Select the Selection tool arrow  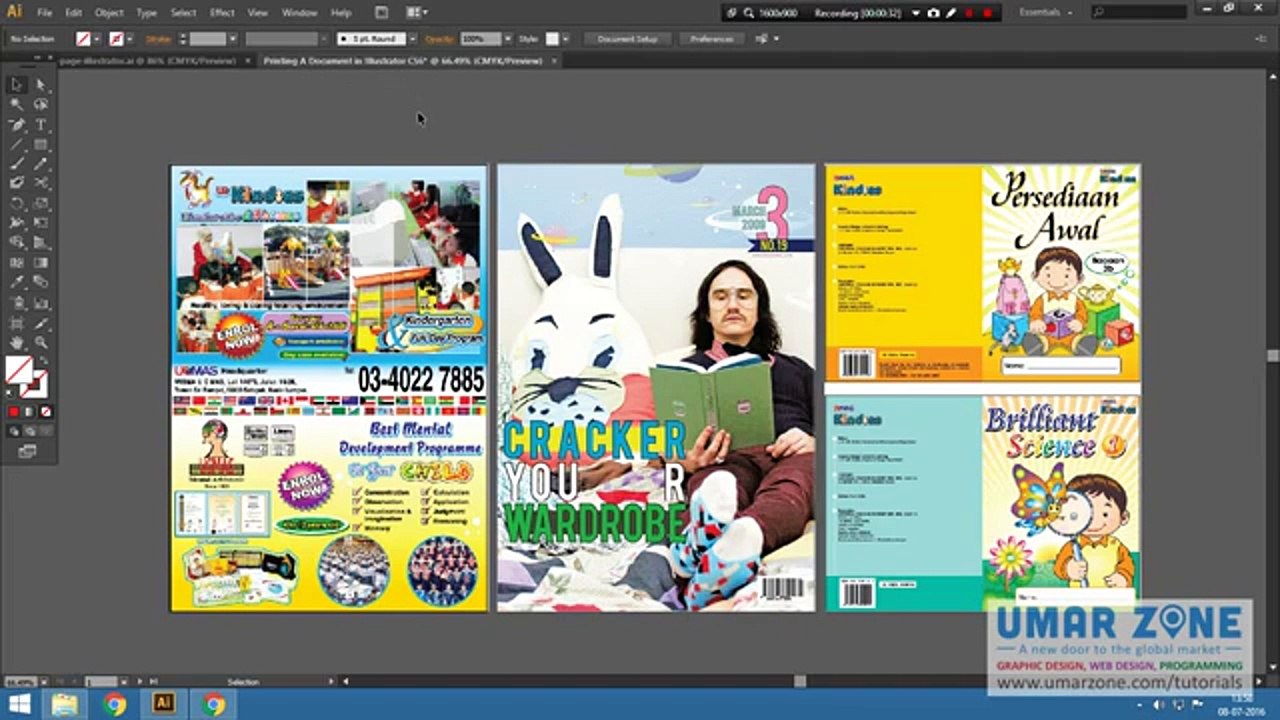[x=17, y=85]
